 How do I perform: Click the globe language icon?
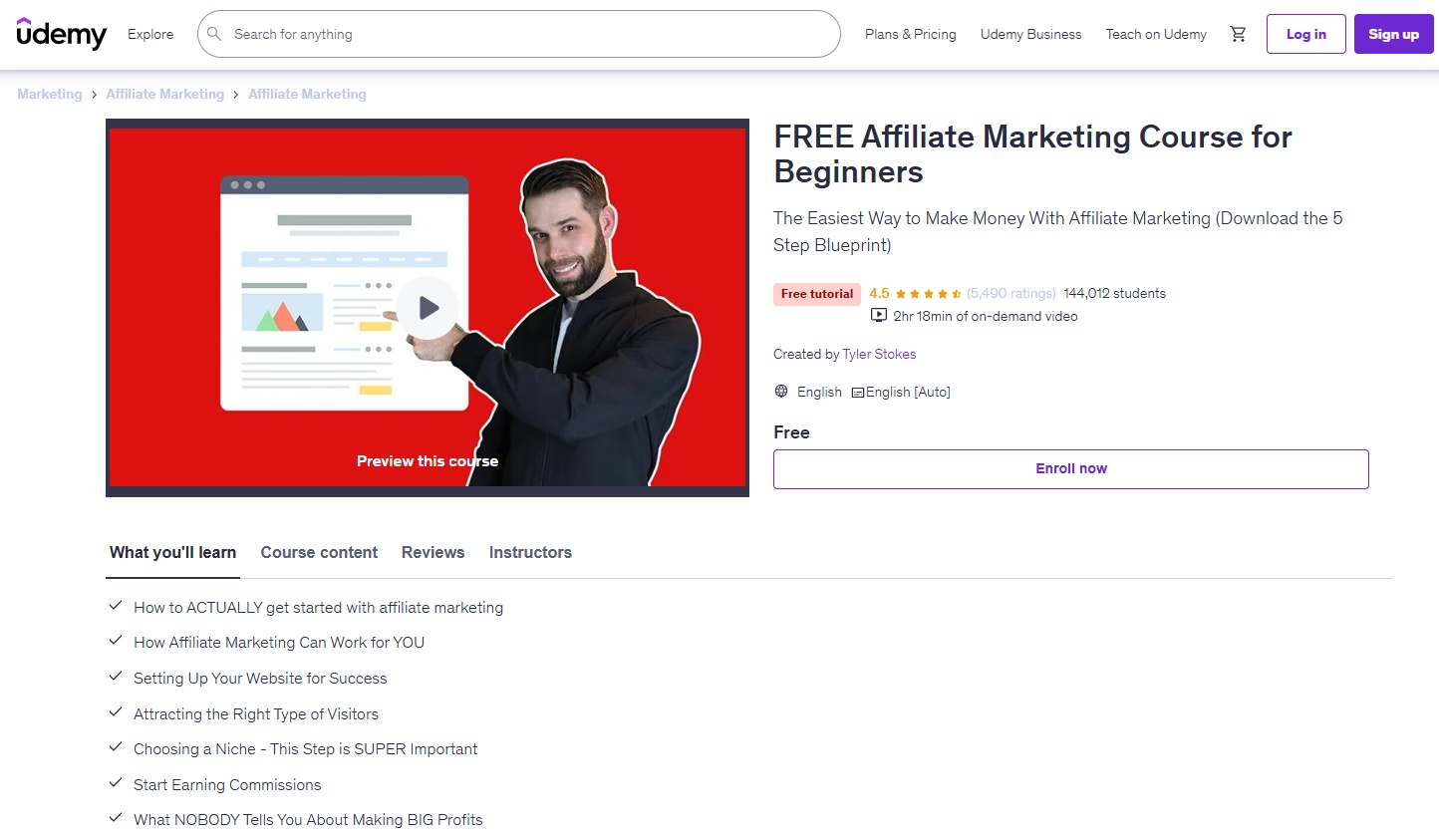pos(781,392)
